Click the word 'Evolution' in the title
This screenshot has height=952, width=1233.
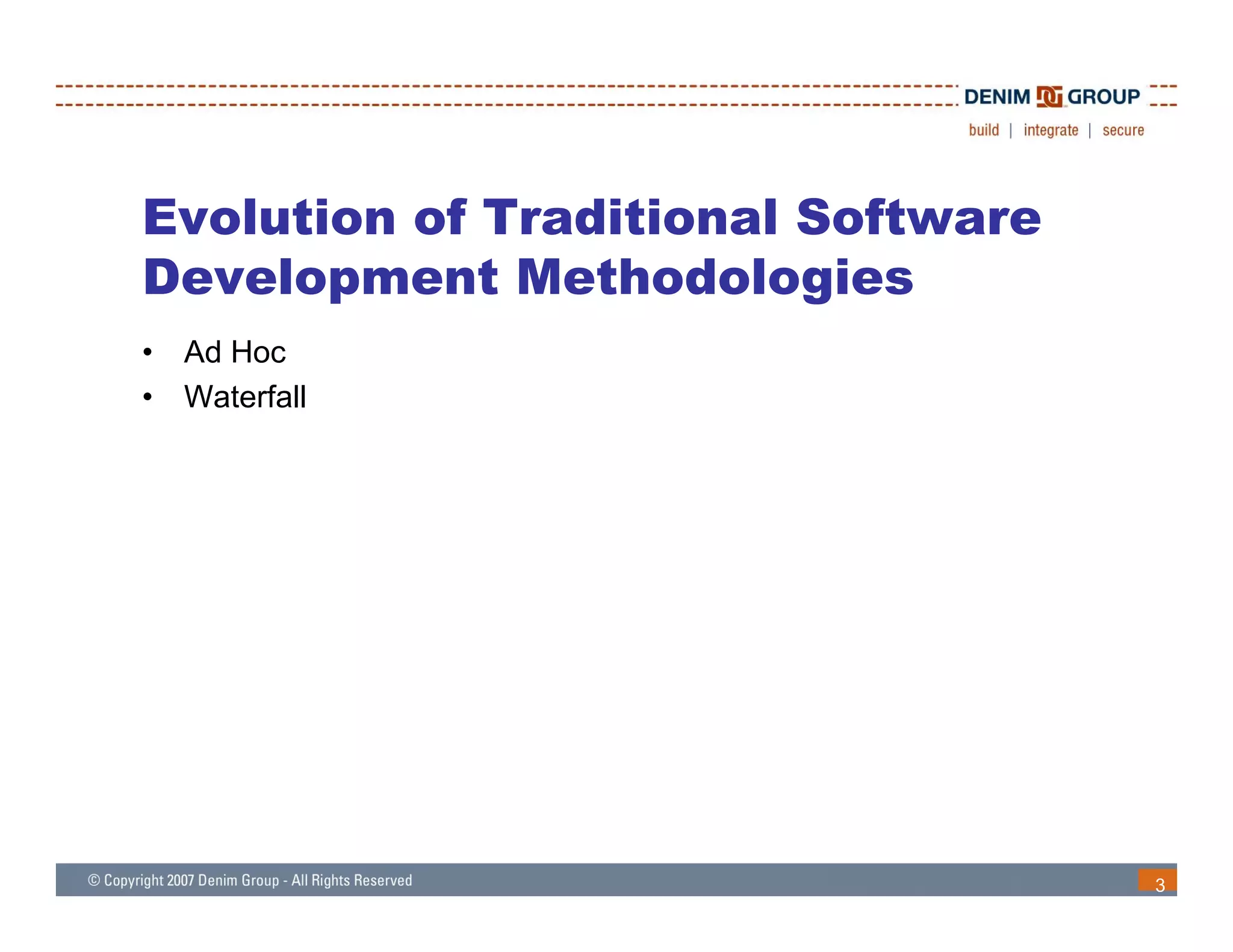(x=269, y=217)
